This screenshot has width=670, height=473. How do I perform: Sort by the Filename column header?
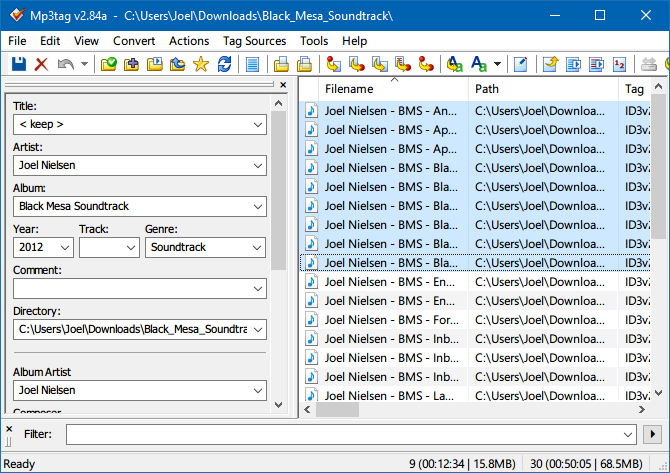[x=394, y=89]
